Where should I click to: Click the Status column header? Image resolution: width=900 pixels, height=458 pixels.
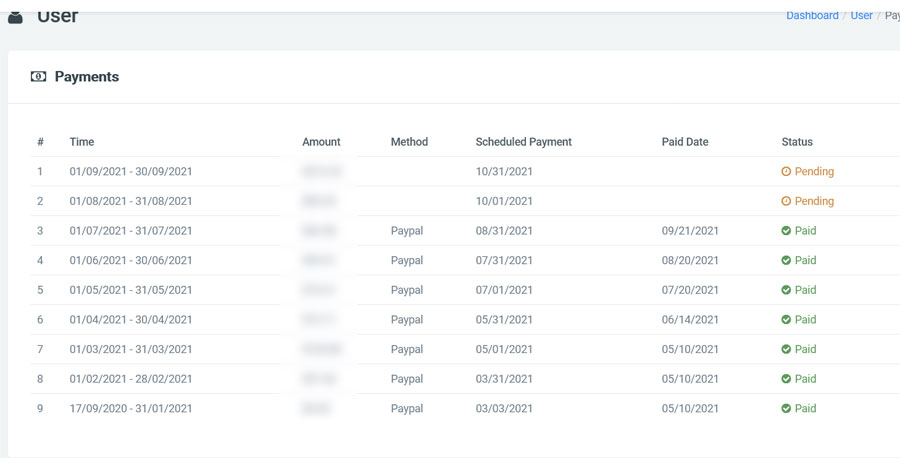click(797, 142)
